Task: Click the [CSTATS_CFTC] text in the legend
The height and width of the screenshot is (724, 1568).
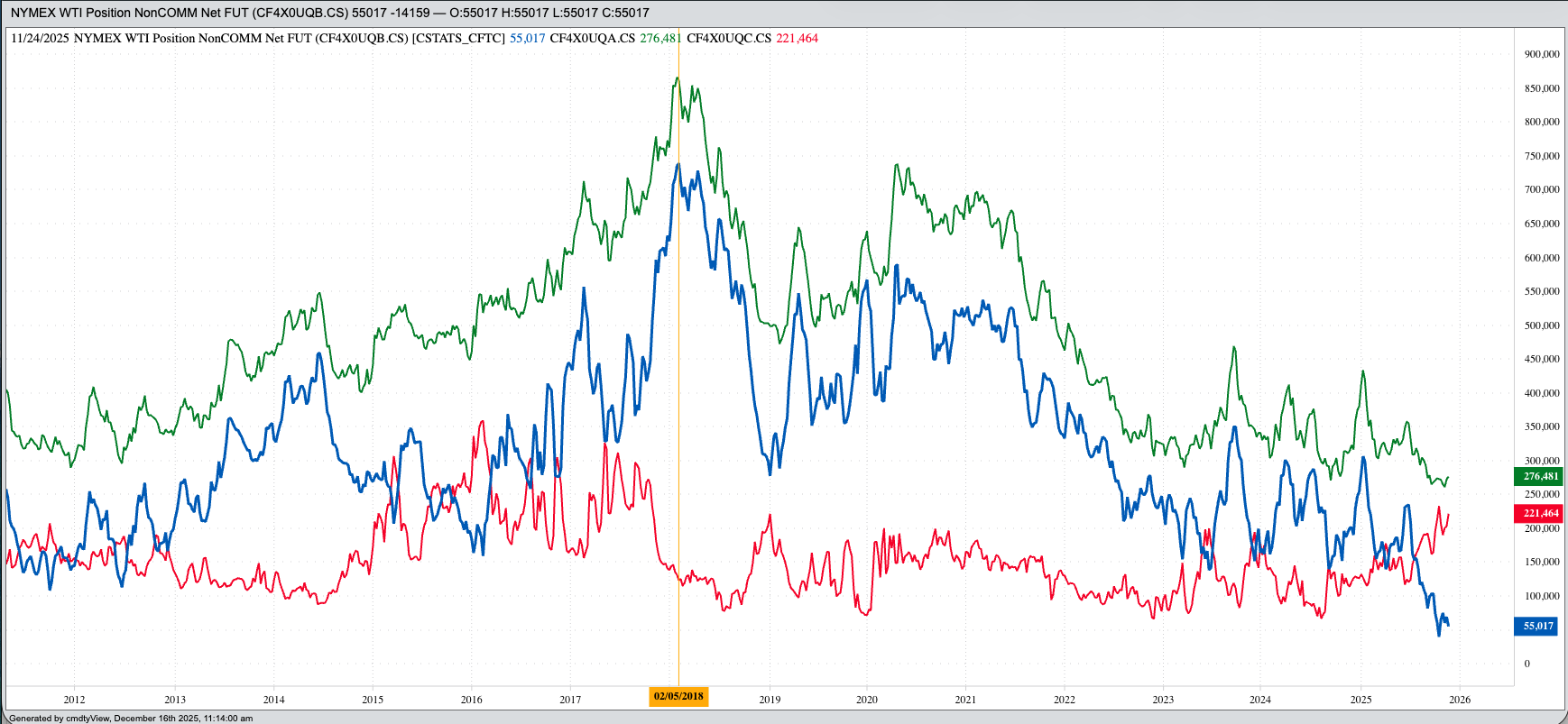Action: 458,38
